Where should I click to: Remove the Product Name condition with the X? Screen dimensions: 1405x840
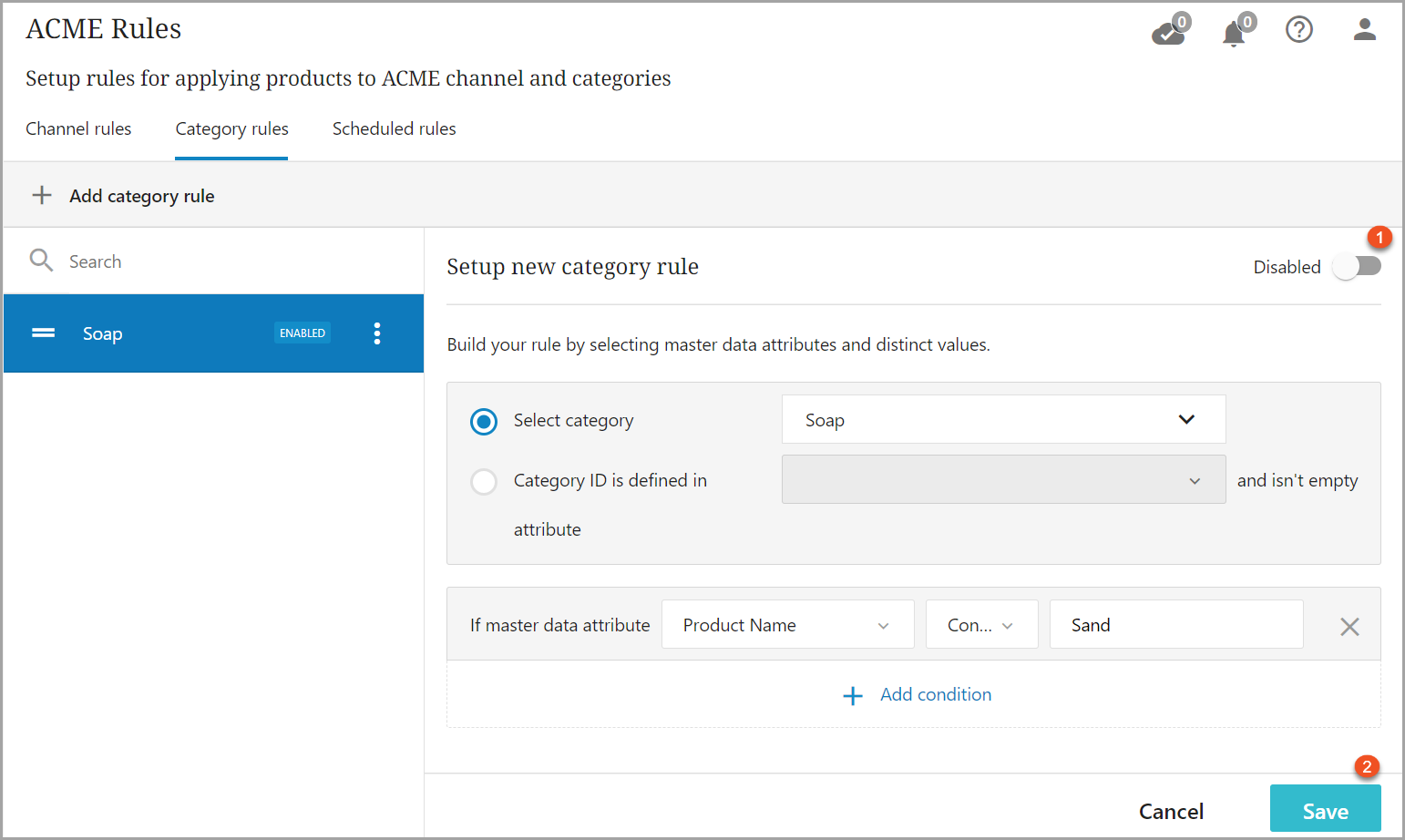(x=1349, y=626)
